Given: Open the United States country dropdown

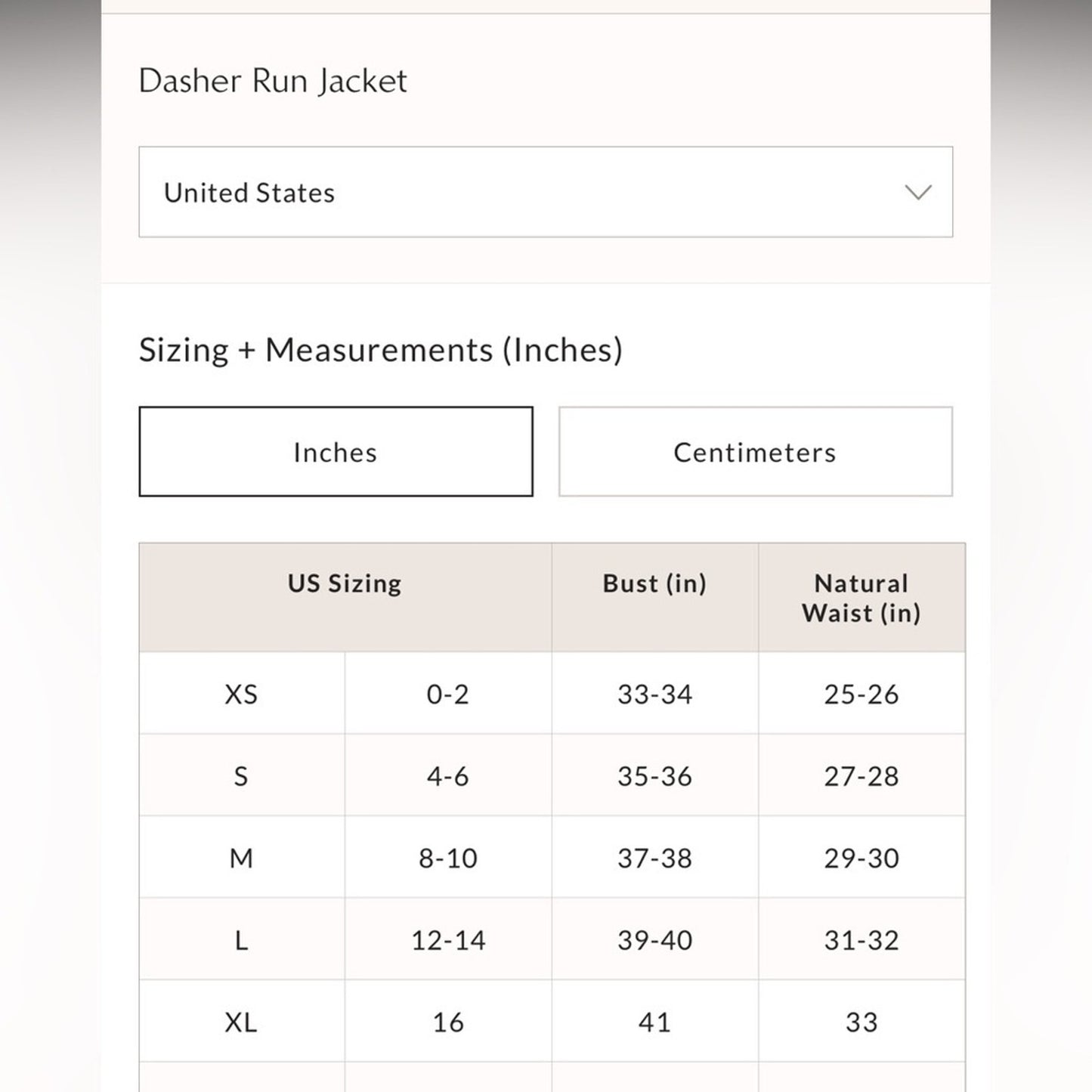Looking at the screenshot, I should pyautogui.click(x=544, y=192).
